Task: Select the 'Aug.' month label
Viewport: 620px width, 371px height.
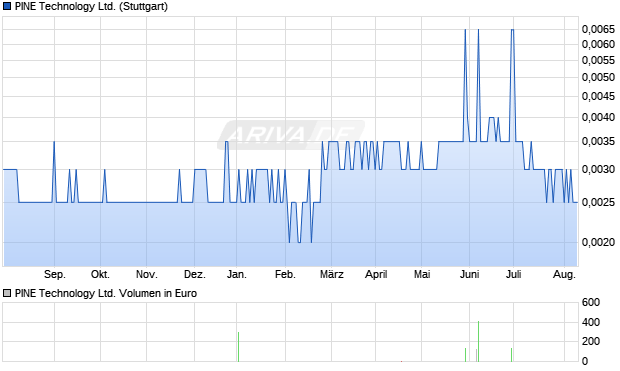Action: click(x=564, y=274)
